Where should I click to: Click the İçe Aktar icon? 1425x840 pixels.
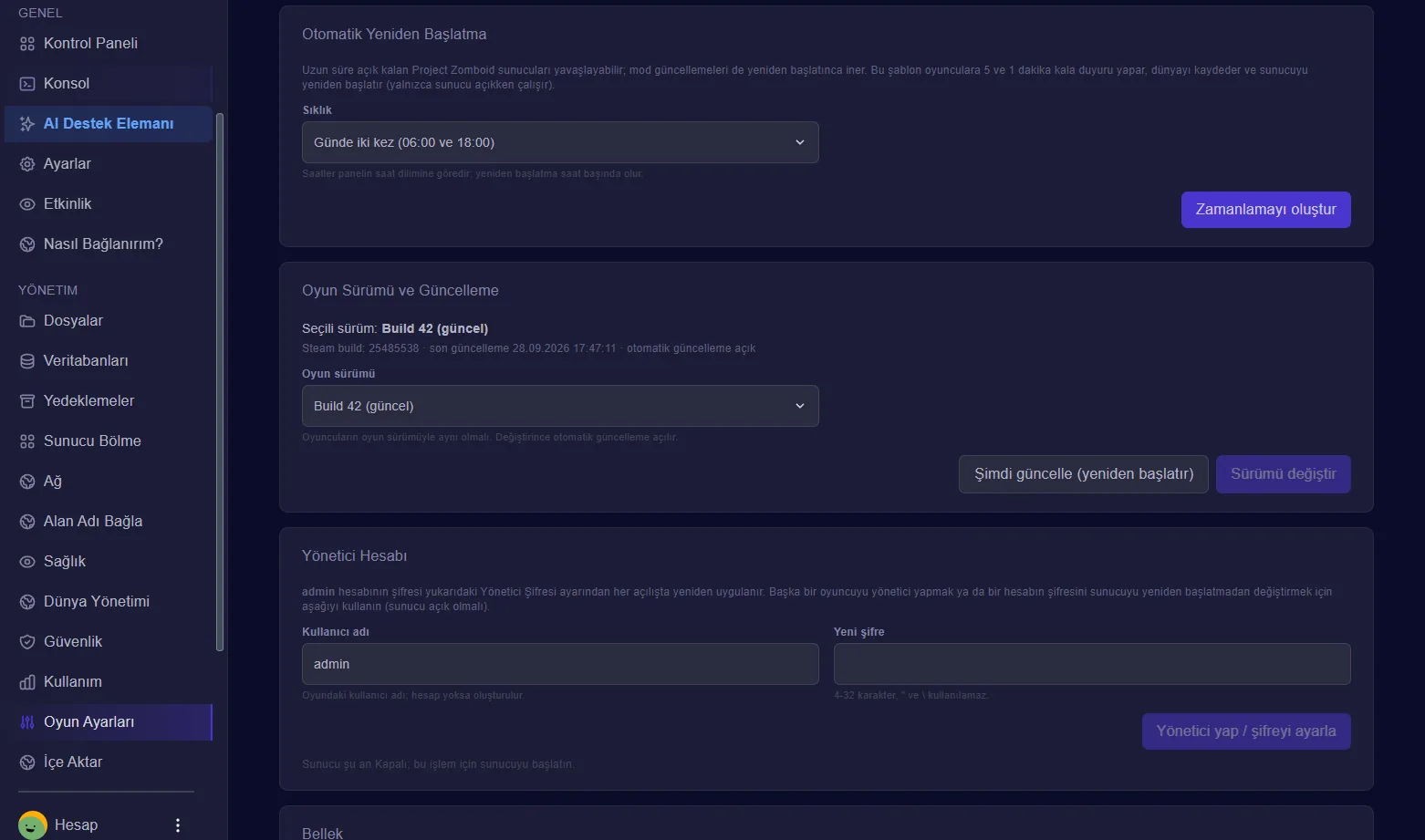27,762
